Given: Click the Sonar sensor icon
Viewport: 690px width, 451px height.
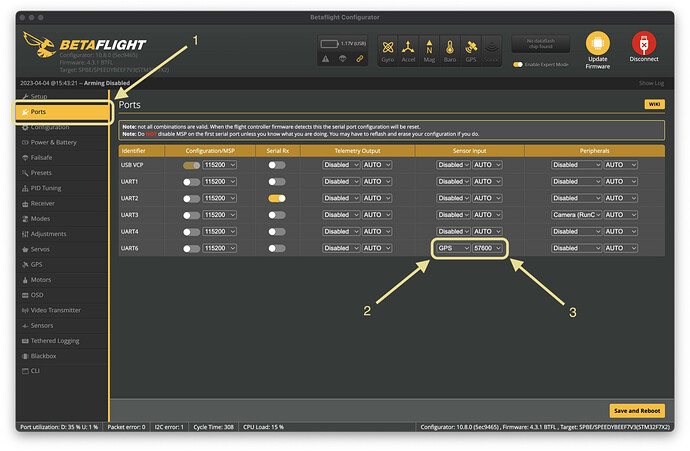Looking at the screenshot, I should 491,48.
